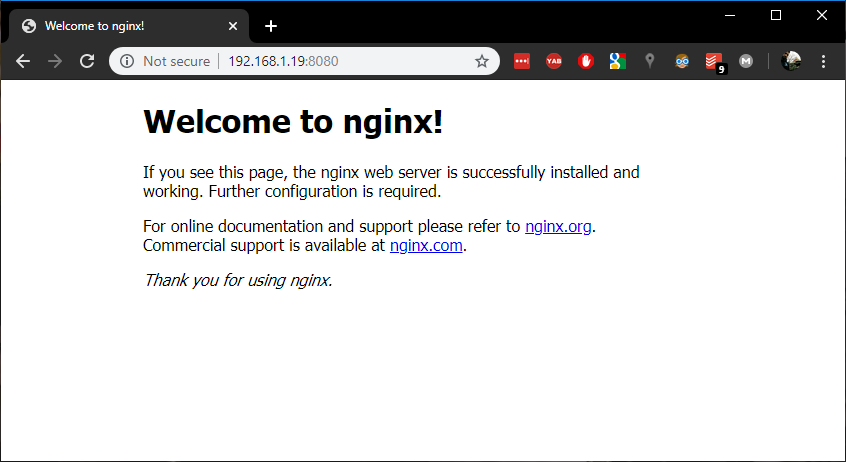
Task: Close the Welcome to nginx! tab
Action: [234, 26]
